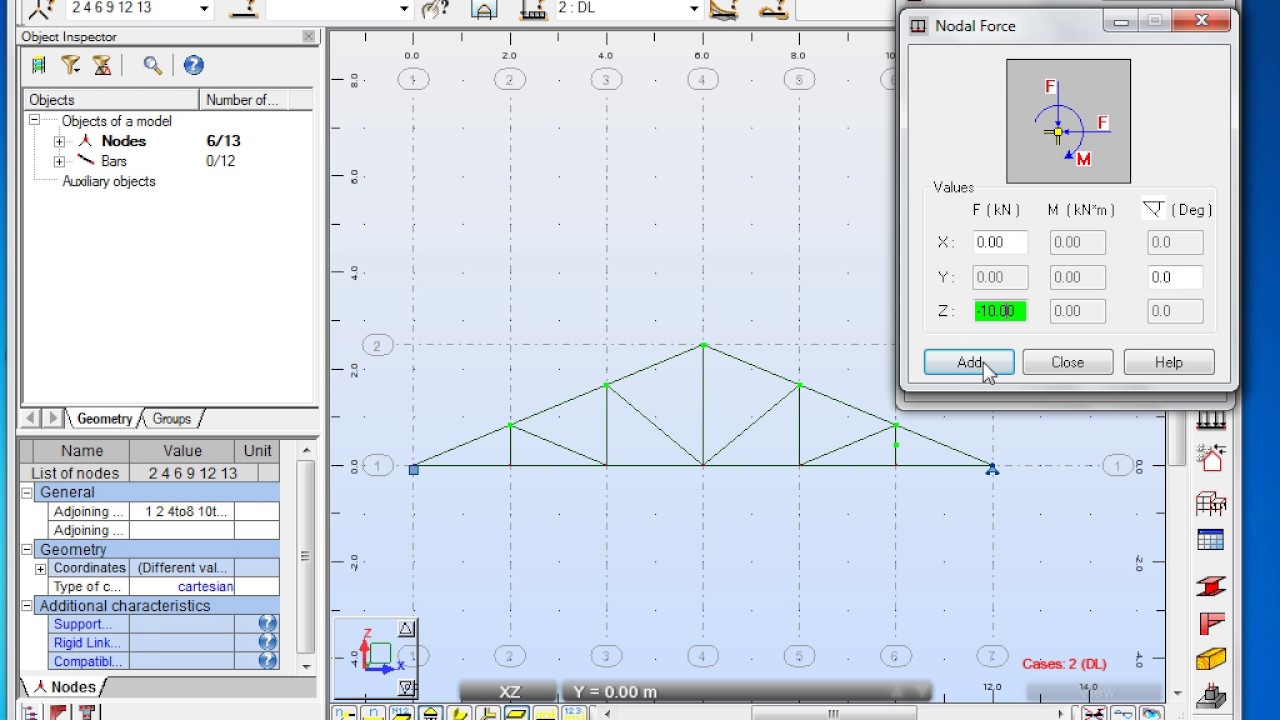Collapse the General properties section
The image size is (1280, 720).
[28, 492]
